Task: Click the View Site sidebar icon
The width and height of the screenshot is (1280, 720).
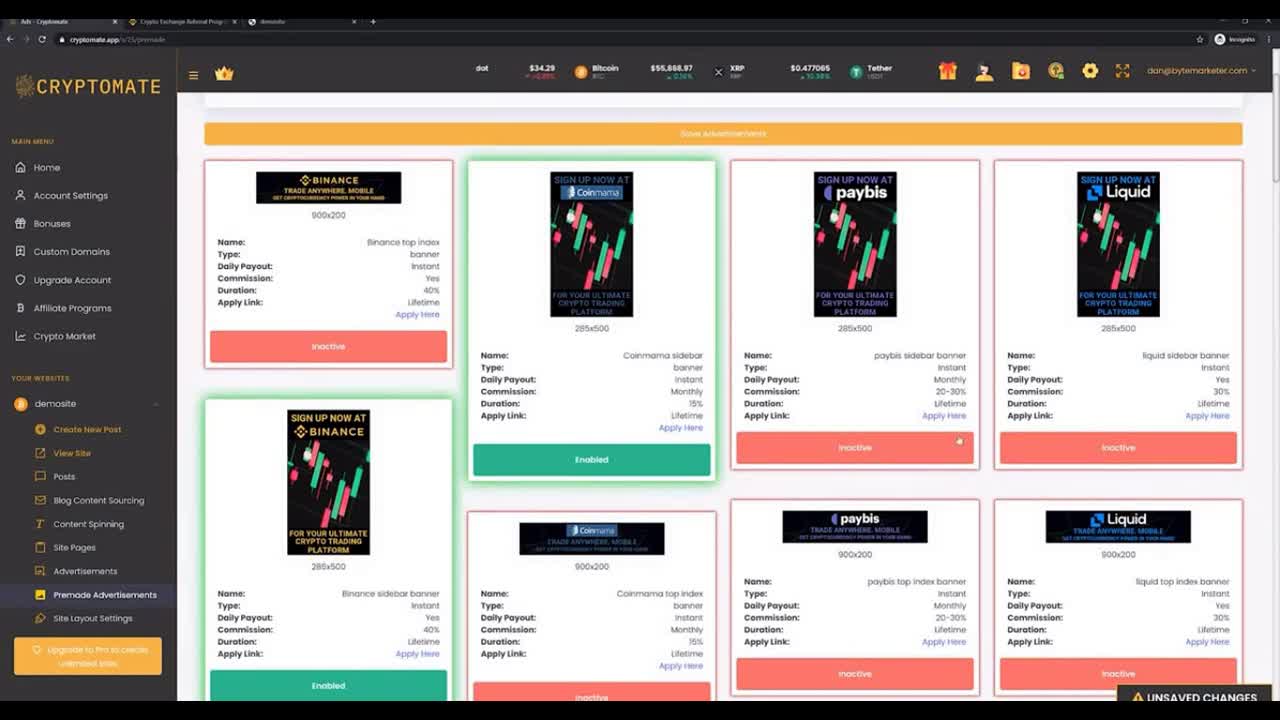Action: click(40, 453)
